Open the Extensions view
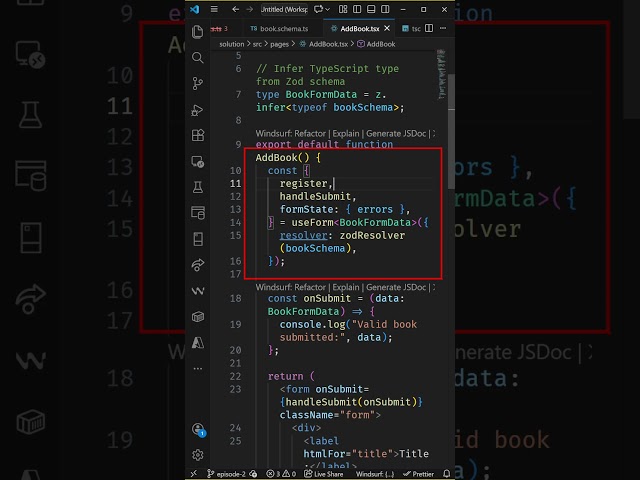The image size is (640, 480). (198, 135)
